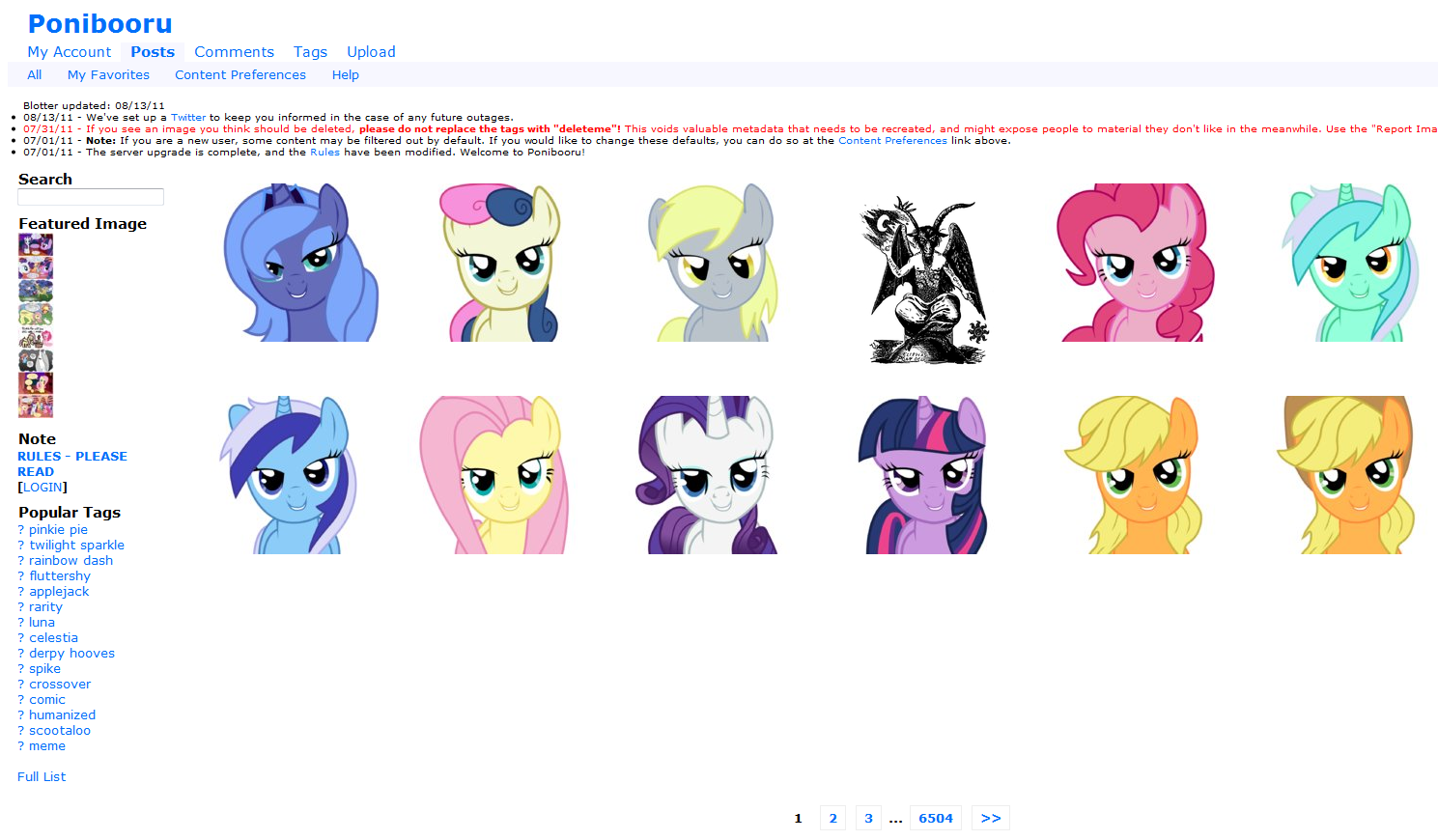Open the hatless Applejack thumbnail
Screen dimensions: 1438x840
click(x=1134, y=475)
